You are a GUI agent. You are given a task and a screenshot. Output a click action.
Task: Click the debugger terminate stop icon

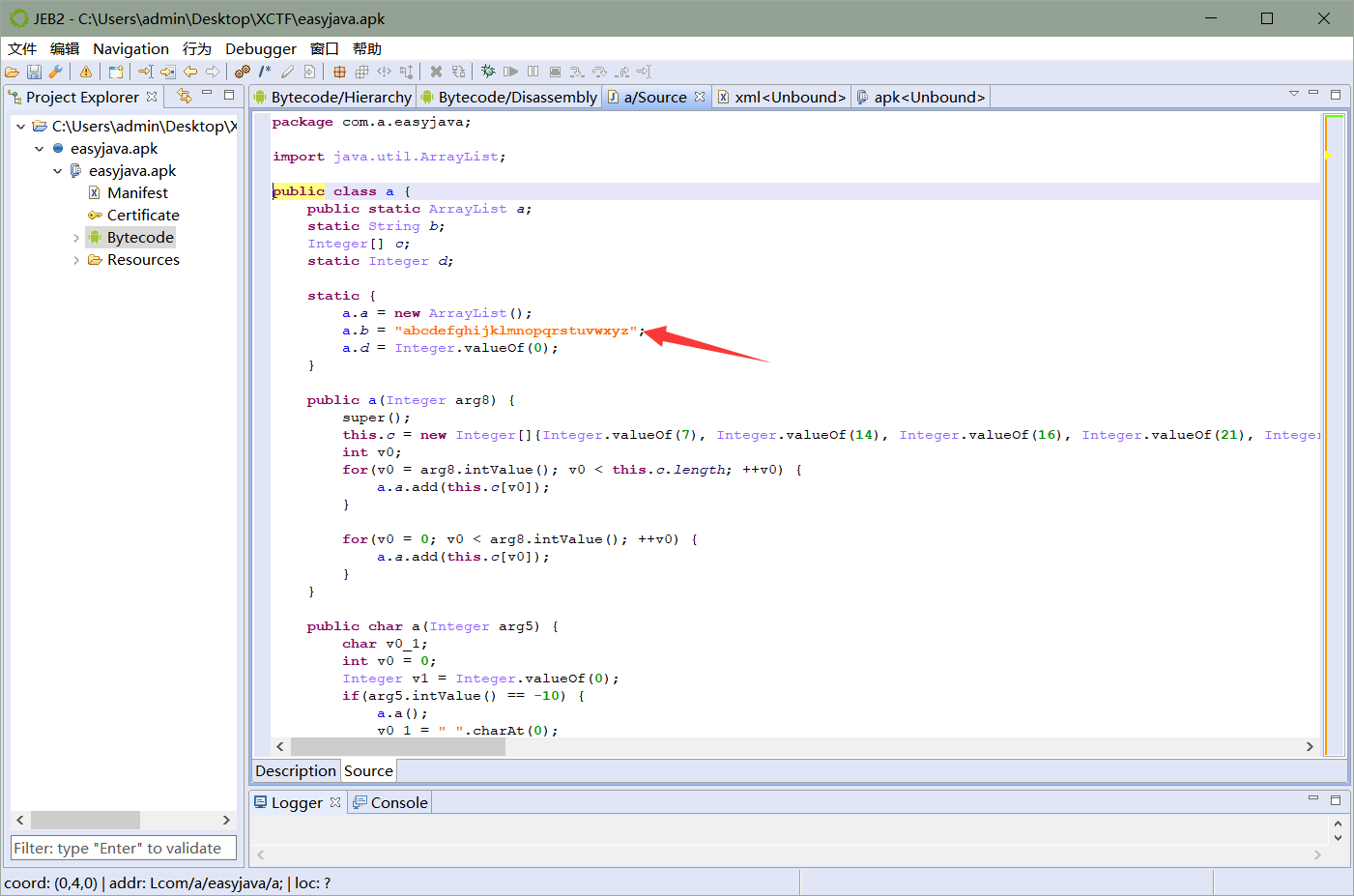(555, 72)
